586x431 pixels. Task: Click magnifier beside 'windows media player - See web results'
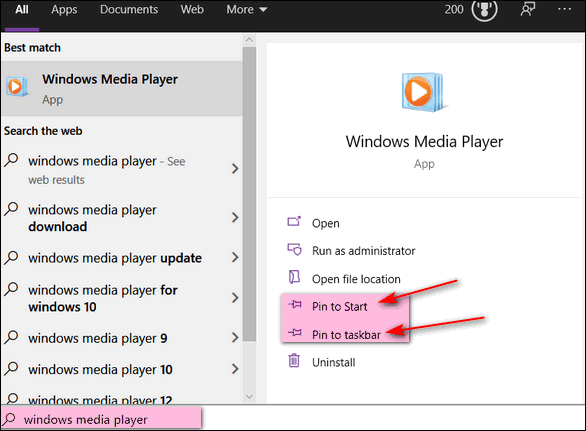11,160
